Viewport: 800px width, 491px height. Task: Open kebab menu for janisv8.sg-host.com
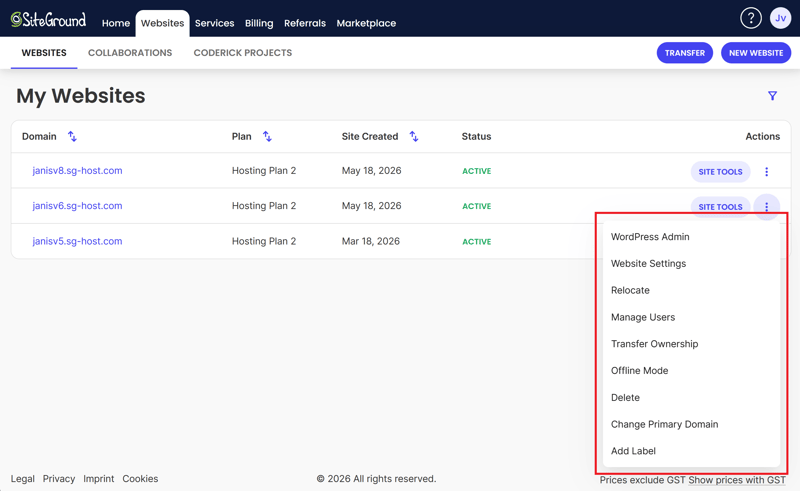(766, 171)
